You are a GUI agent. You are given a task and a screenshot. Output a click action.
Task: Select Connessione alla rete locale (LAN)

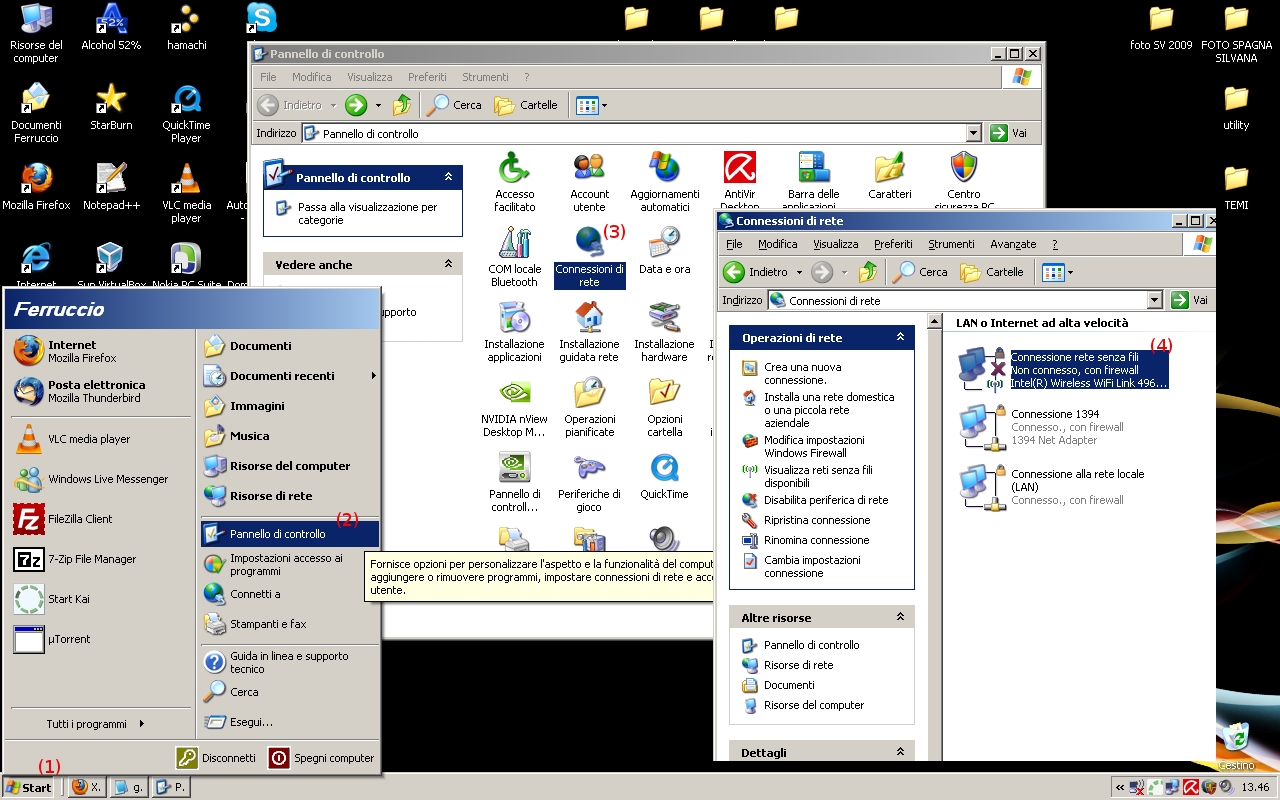click(x=1051, y=487)
